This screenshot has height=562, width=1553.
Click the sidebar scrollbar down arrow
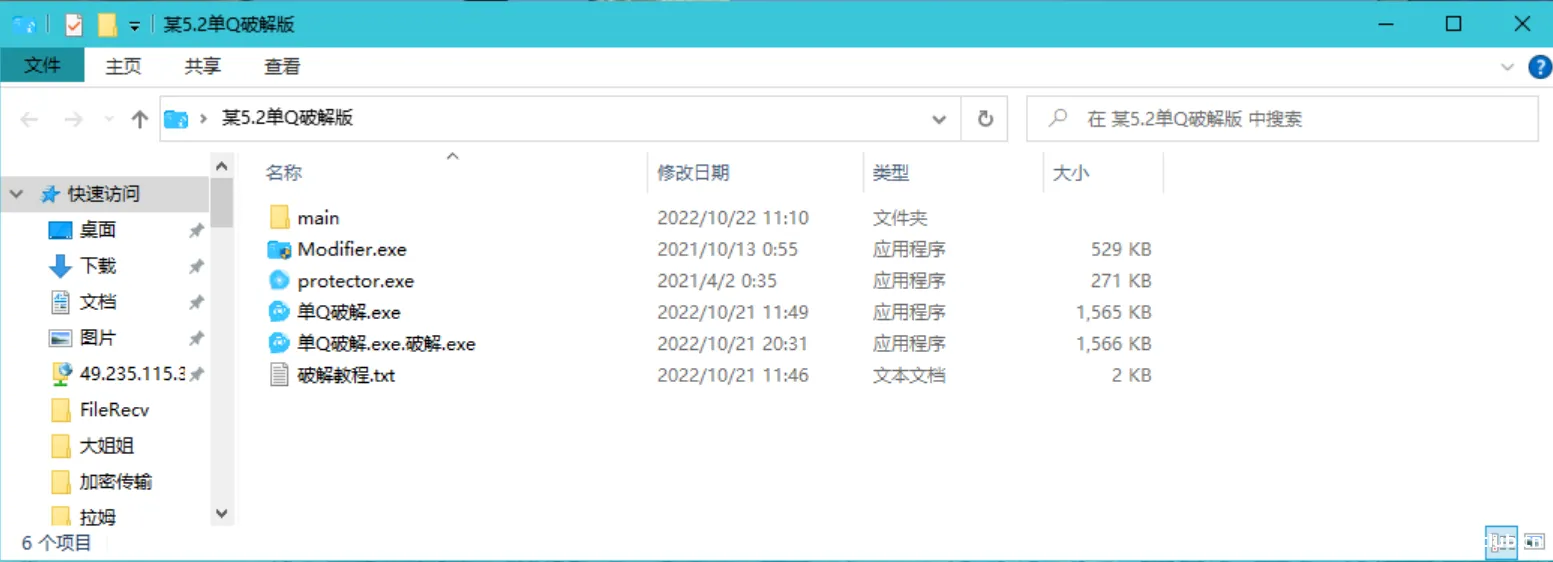(x=222, y=513)
